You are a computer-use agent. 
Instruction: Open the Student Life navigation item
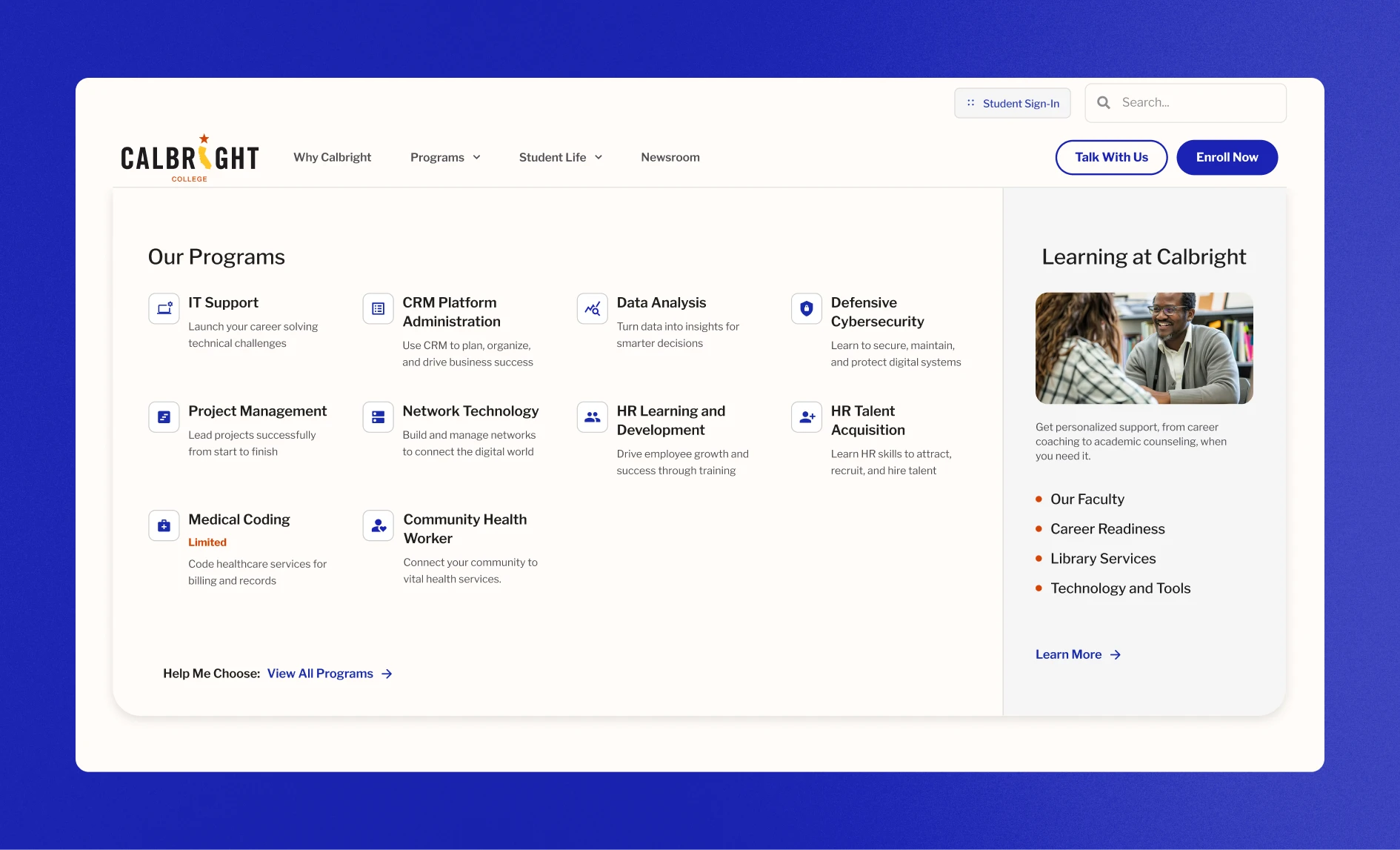(553, 157)
